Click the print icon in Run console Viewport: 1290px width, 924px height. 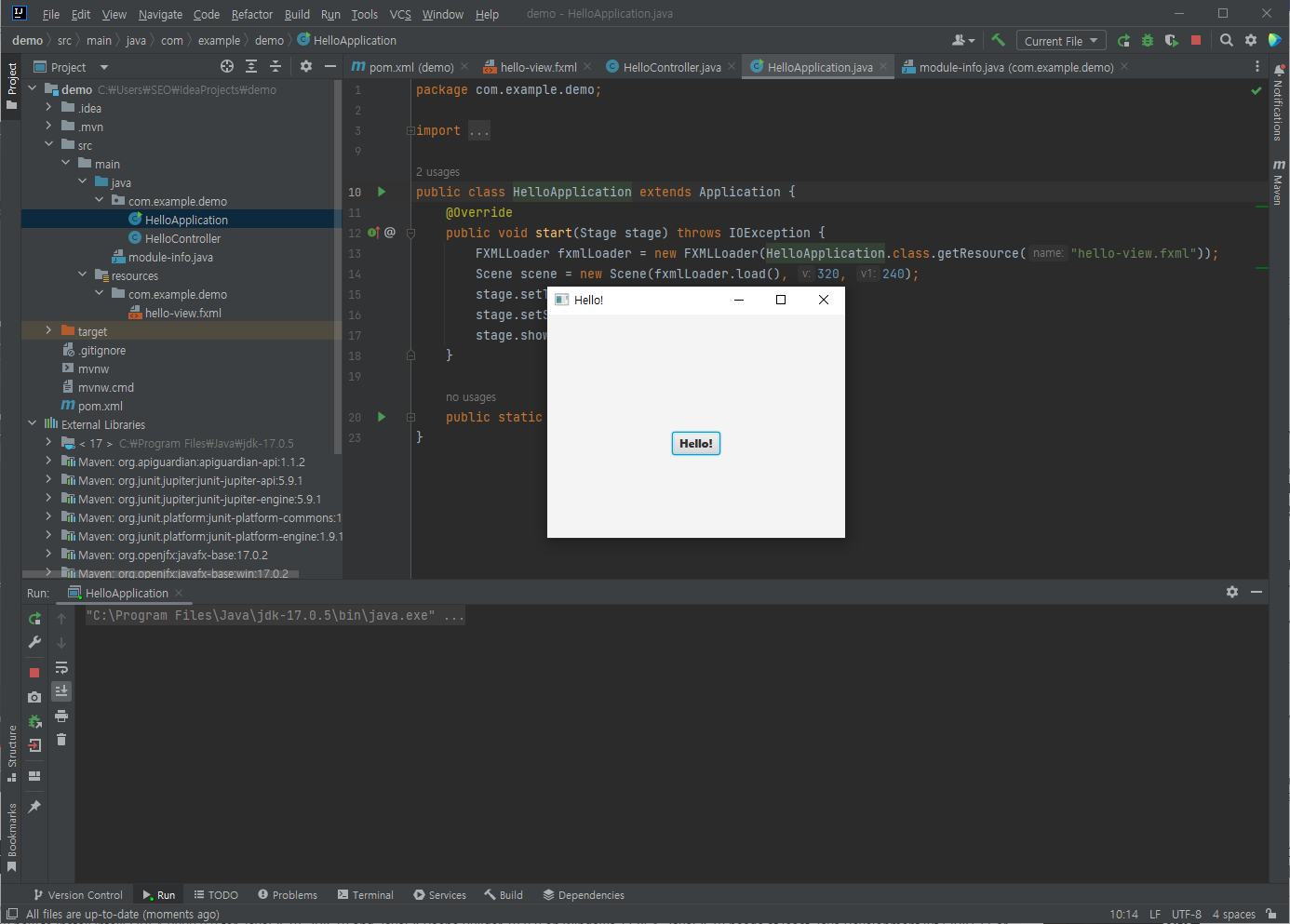tap(61, 716)
